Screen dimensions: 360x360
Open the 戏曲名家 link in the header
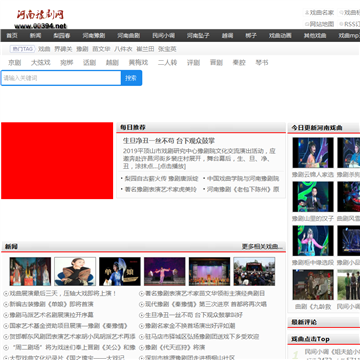(322, 13)
